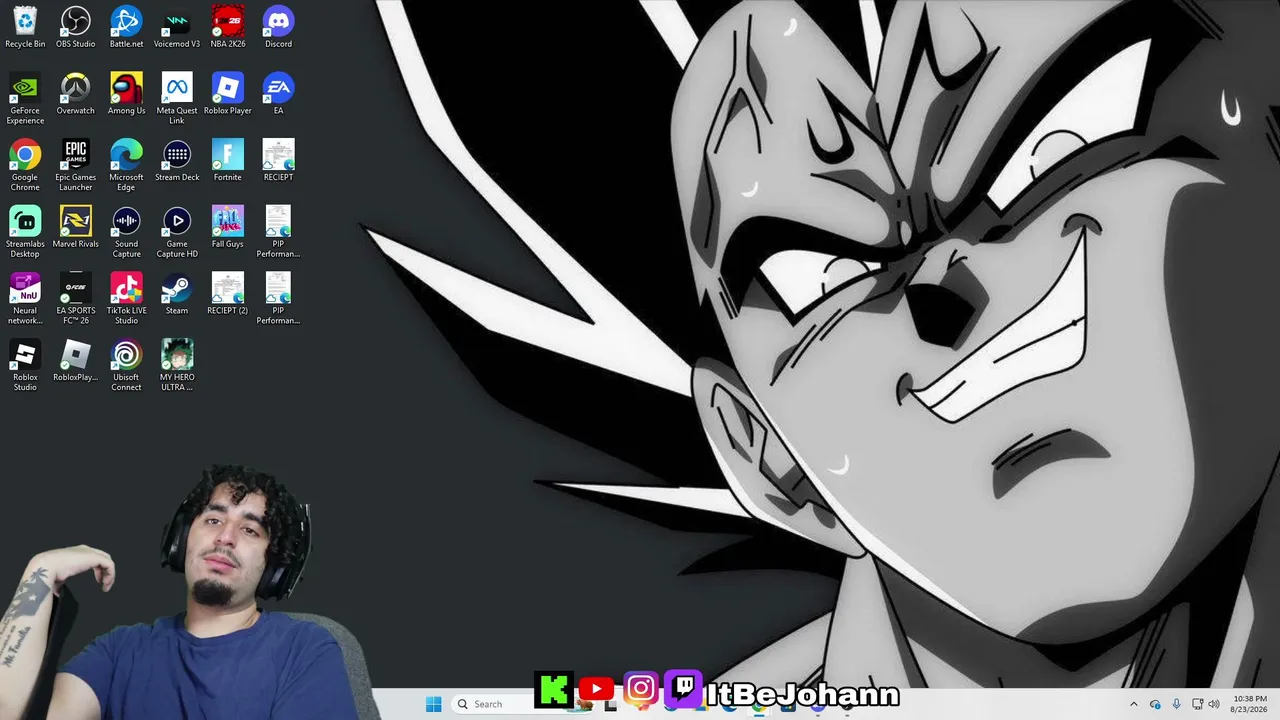The image size is (1280, 720).
Task: Select the Roblox Player desktop icon
Action: pos(228,93)
